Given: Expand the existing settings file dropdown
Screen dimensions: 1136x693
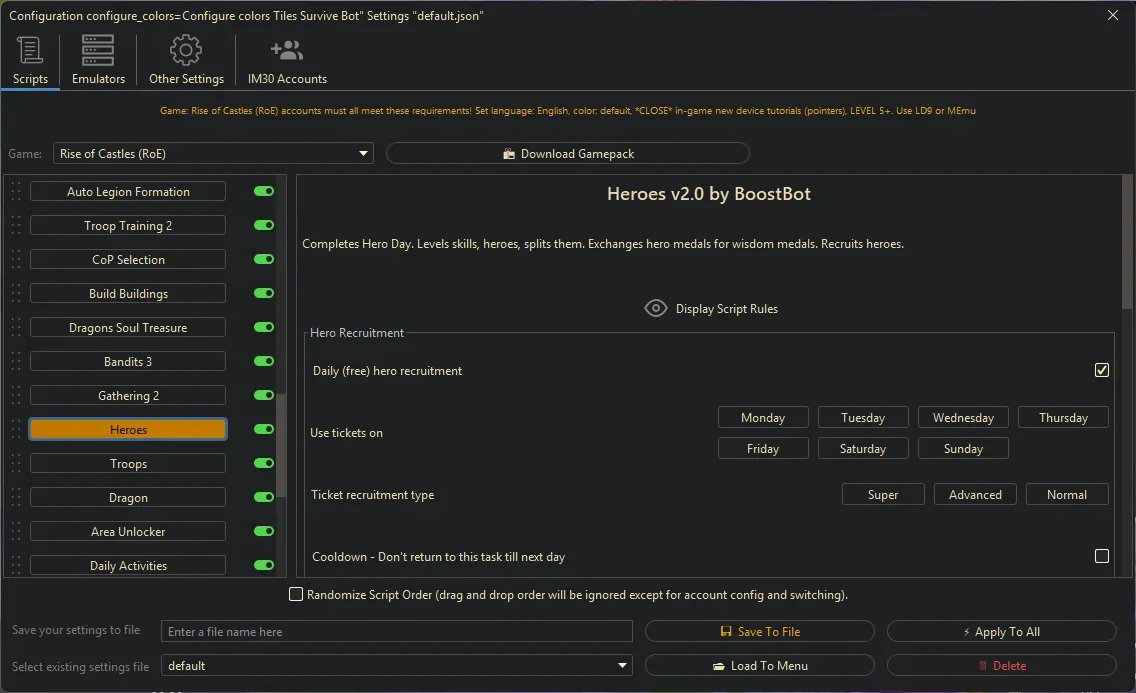Looking at the screenshot, I should (x=396, y=665).
